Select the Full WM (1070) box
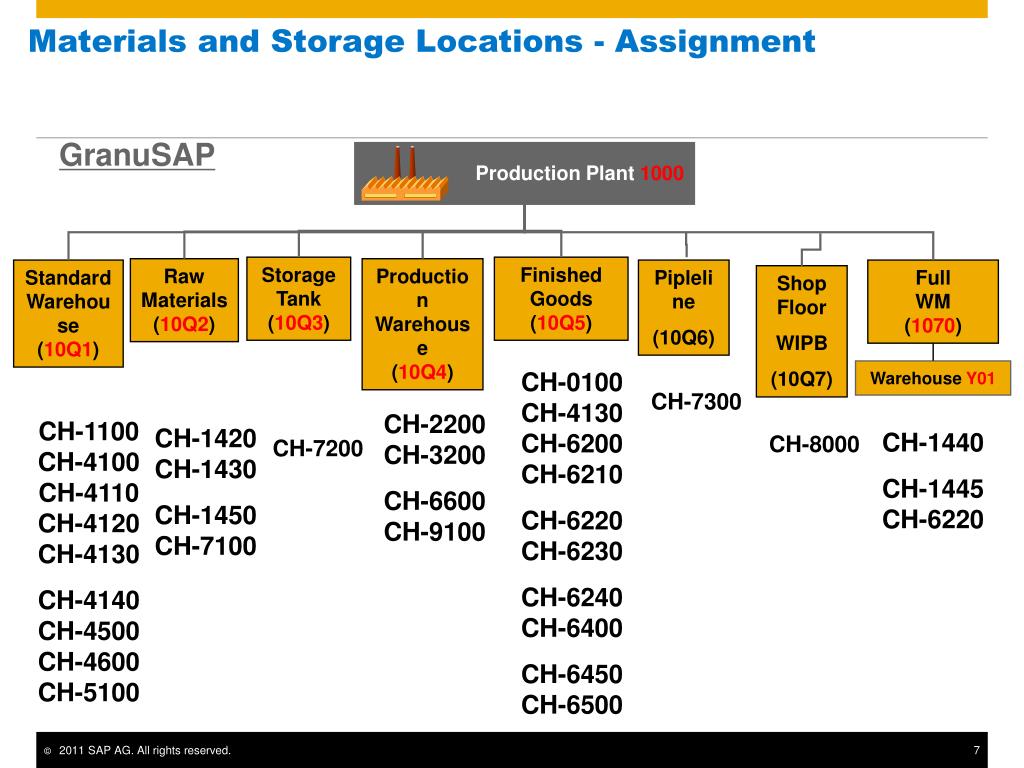The width and height of the screenshot is (1024, 768). (x=933, y=302)
